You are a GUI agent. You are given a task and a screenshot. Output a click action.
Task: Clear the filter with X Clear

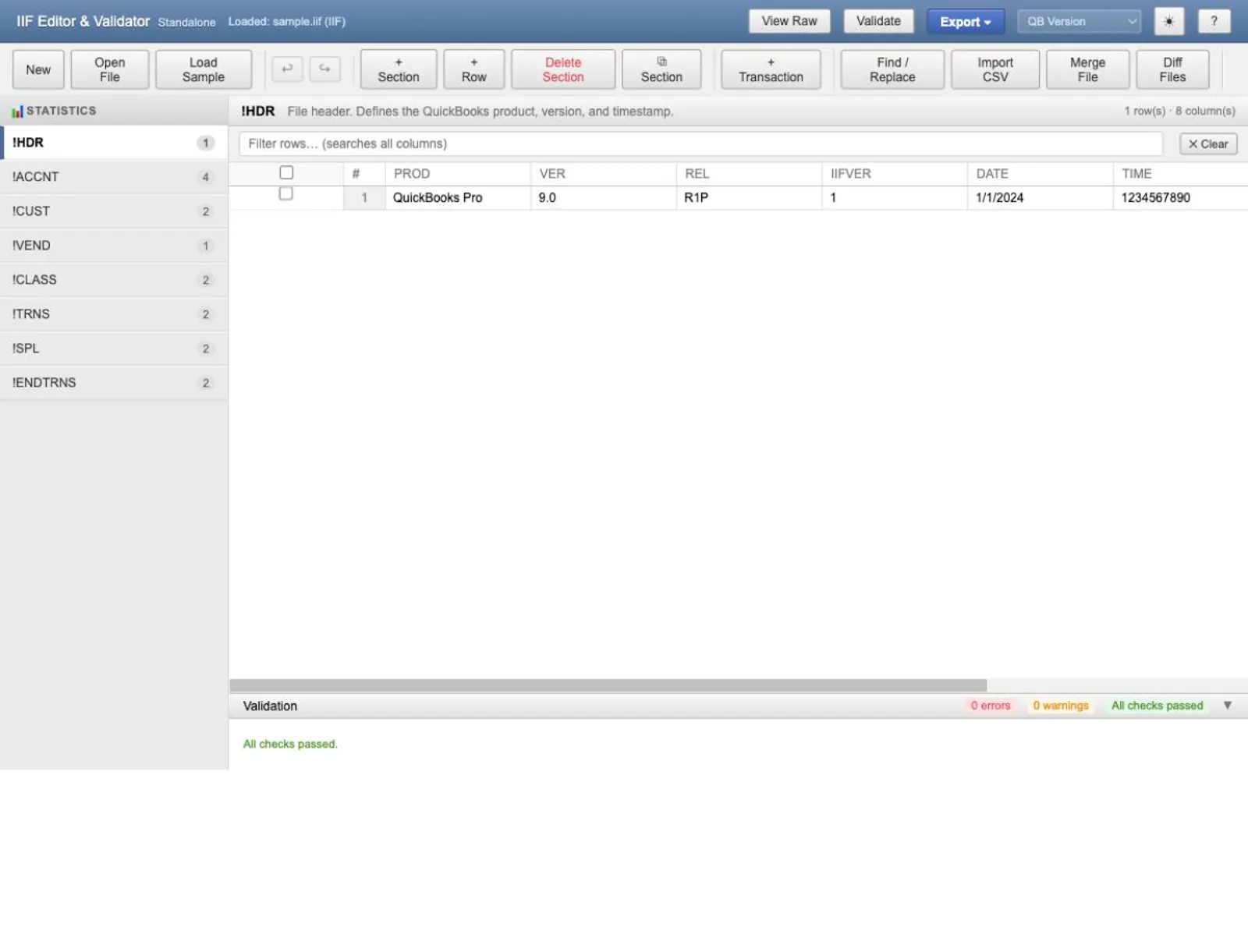(x=1208, y=143)
